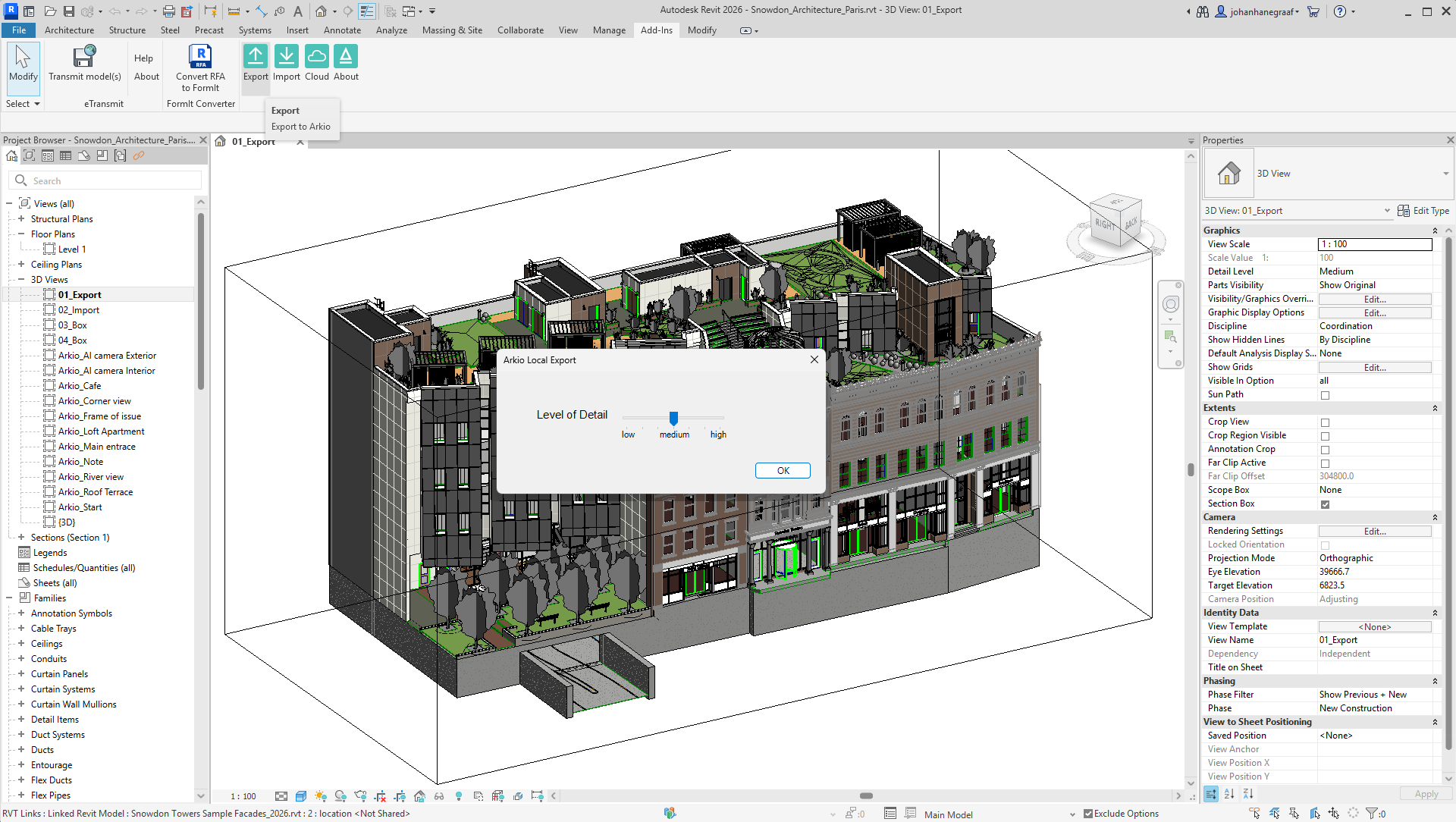Expand the Ceiling Plans tree node

21,265
